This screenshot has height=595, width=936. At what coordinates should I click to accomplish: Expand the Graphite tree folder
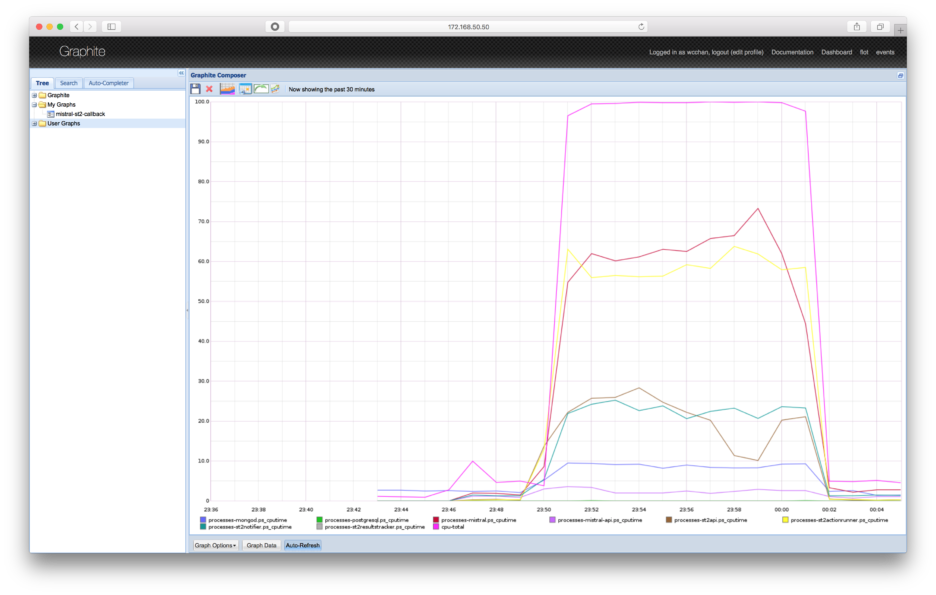35,95
